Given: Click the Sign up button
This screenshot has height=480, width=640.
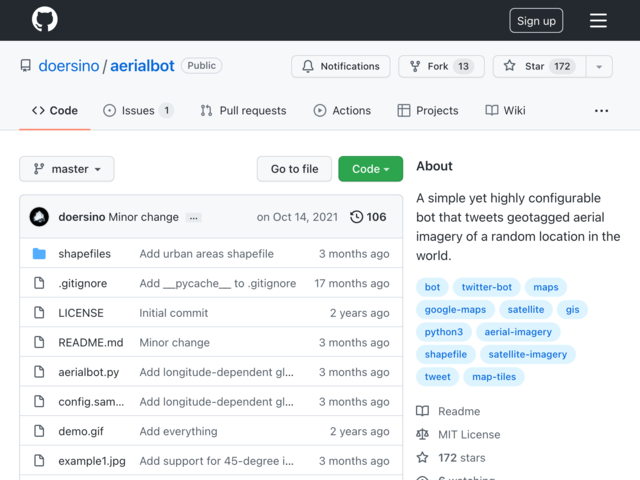Looking at the screenshot, I should point(536,21).
